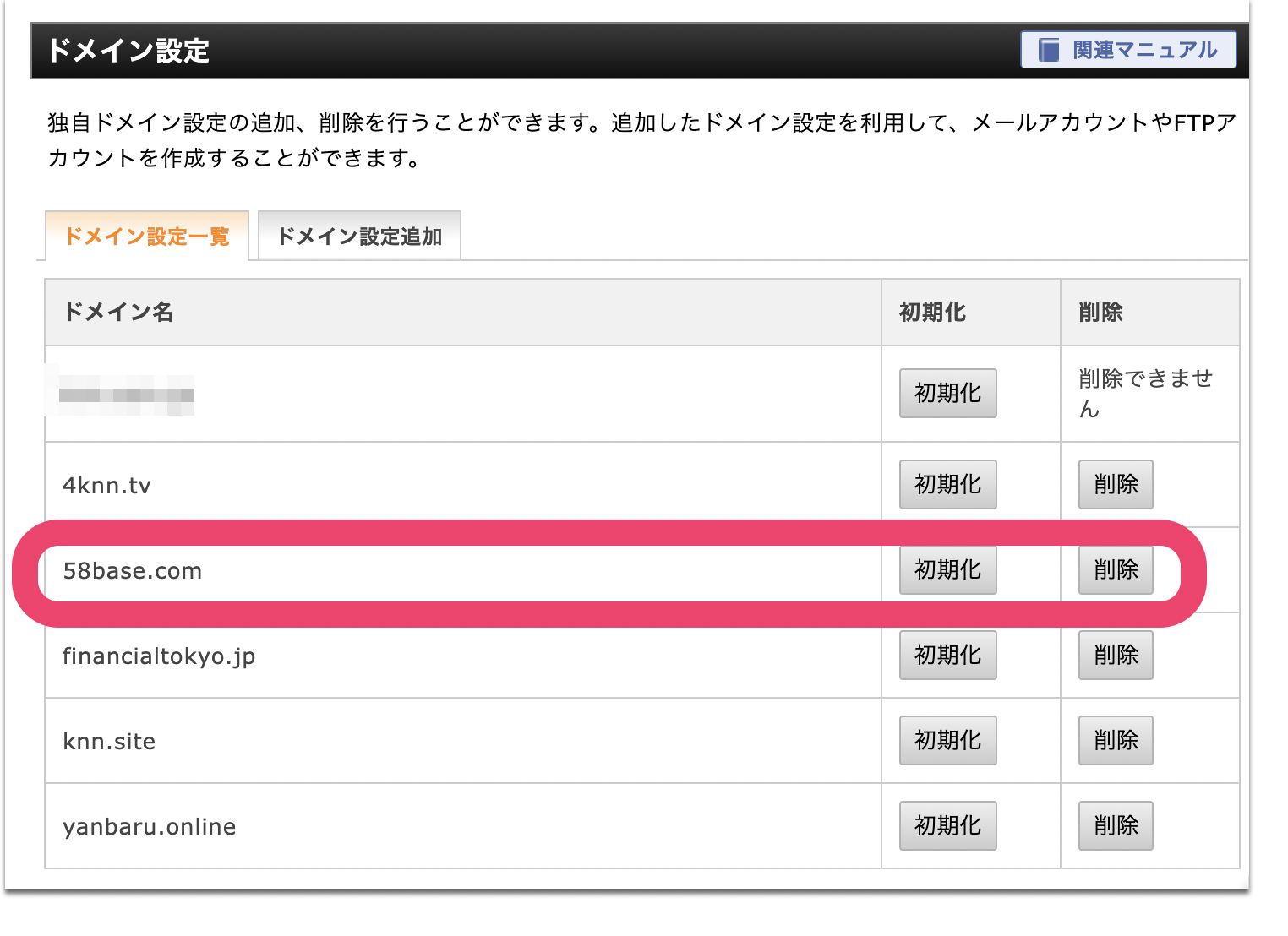This screenshot has height=936, width=1288.
Task: Initialize financialtokyo.jp domain
Action: pos(947,655)
